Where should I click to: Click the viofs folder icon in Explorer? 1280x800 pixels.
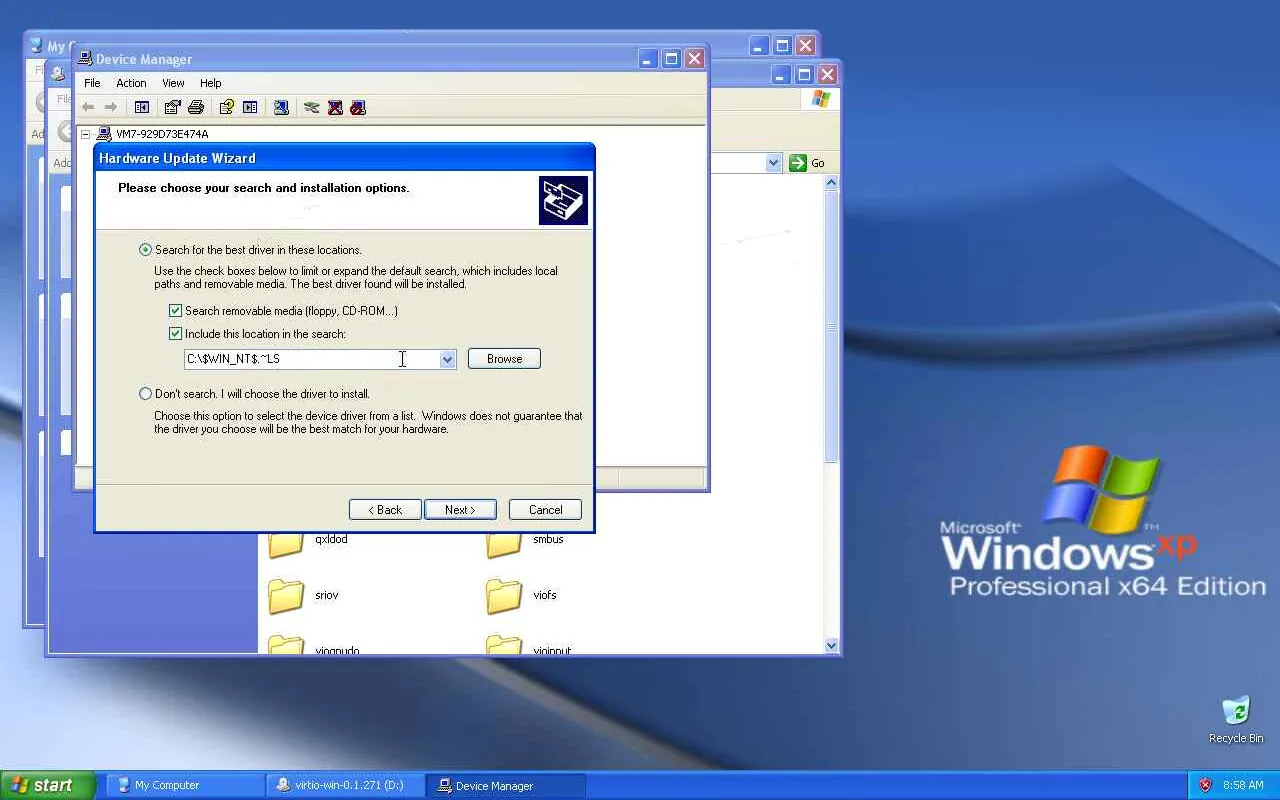(x=504, y=596)
